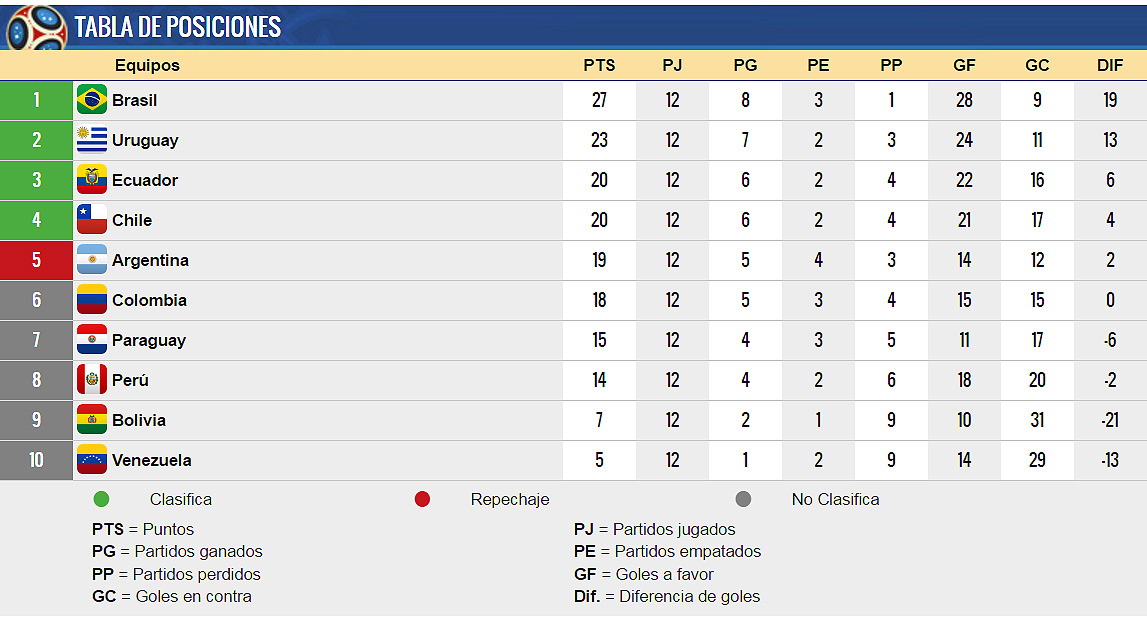Click the Venezuela flag icon

tap(92, 460)
